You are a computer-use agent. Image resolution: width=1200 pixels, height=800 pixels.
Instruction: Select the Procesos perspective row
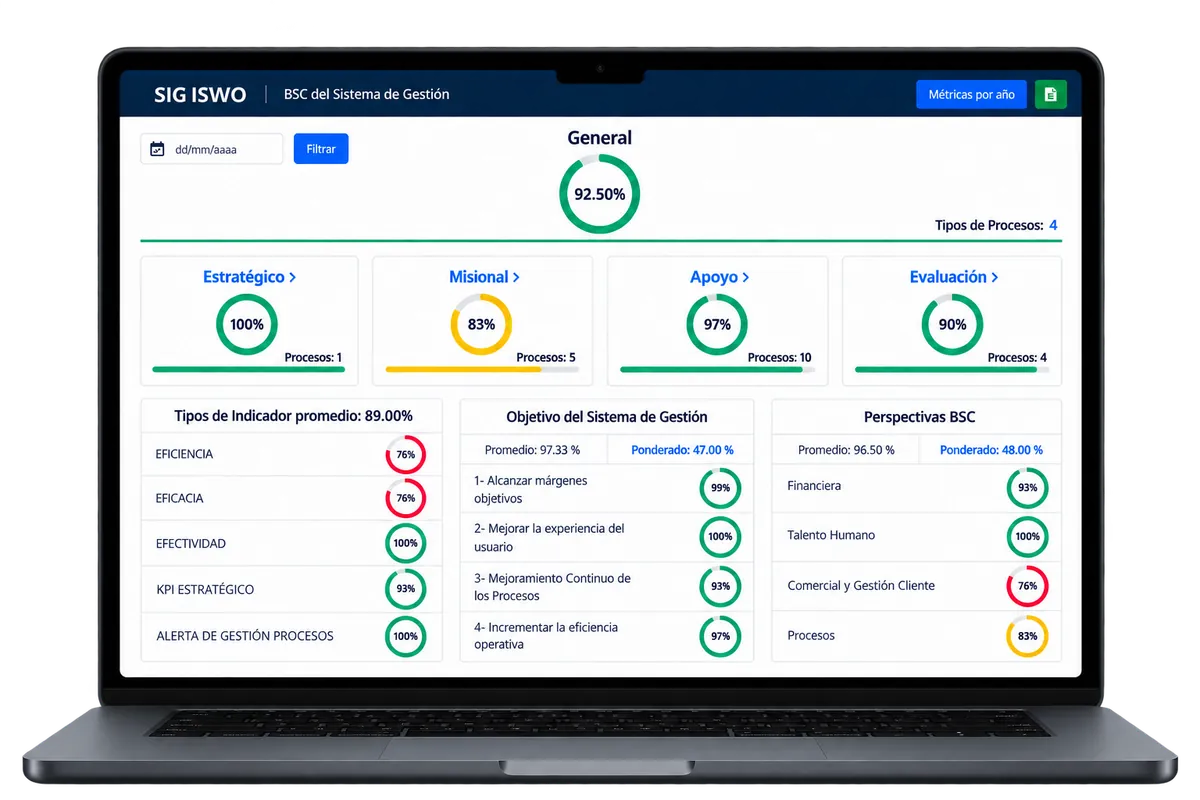pyautogui.click(x=916, y=636)
